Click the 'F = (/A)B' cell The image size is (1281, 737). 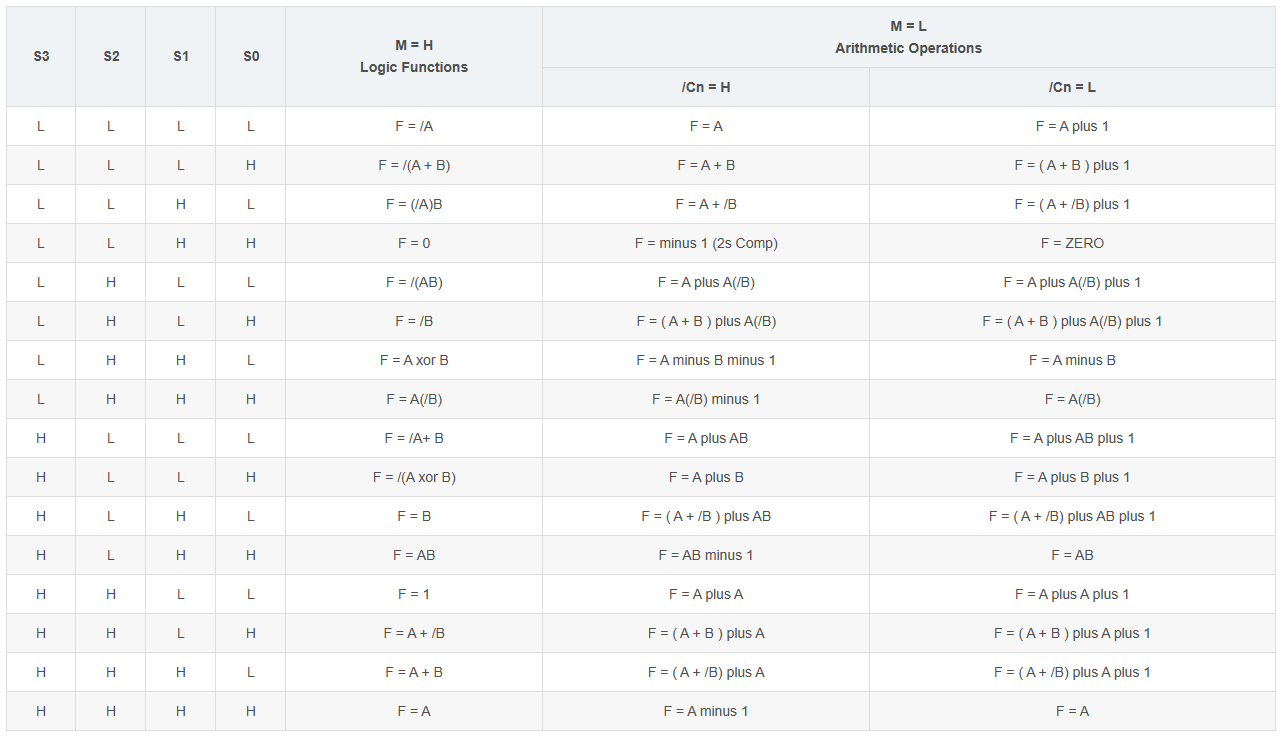click(x=414, y=204)
